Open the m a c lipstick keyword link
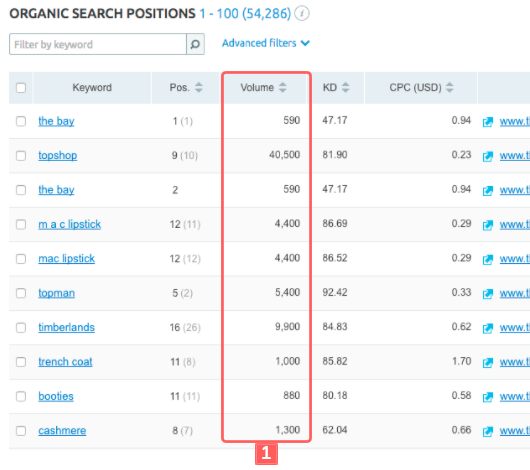 coord(70,224)
